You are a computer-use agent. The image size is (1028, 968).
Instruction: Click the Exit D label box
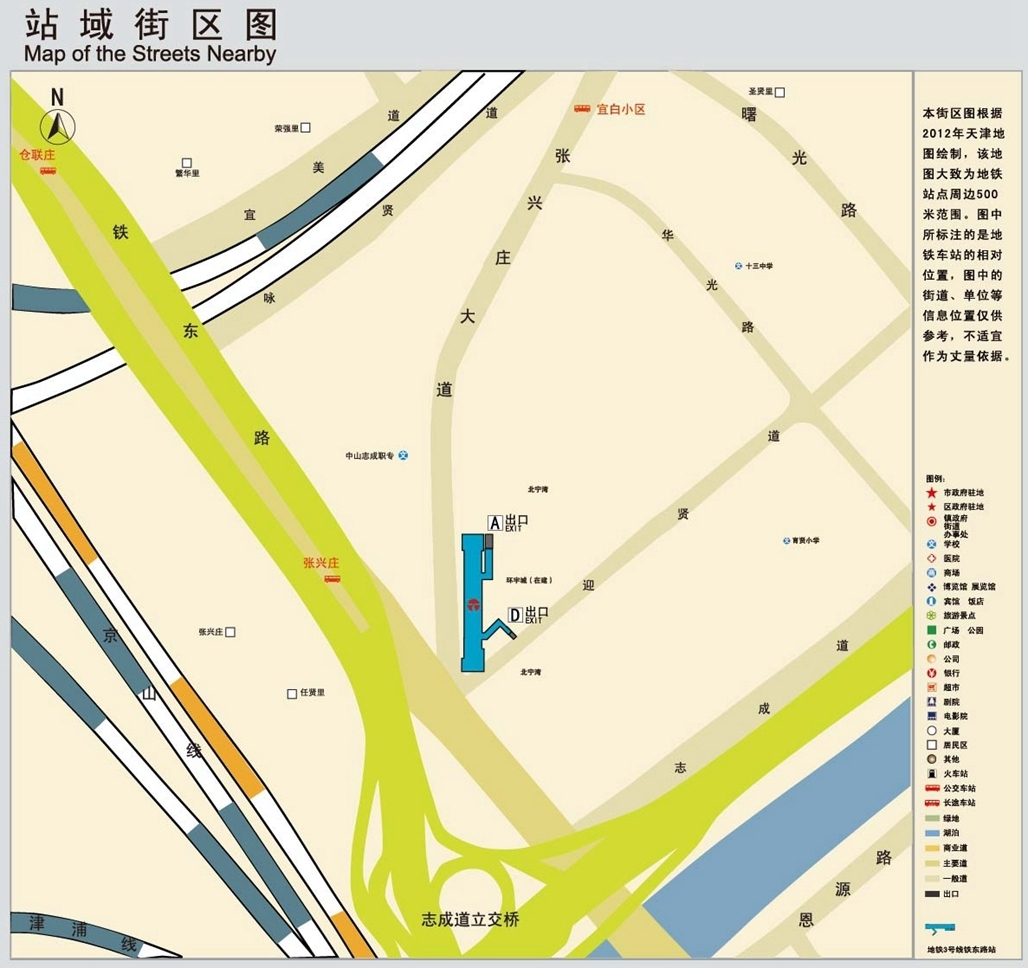click(x=515, y=615)
